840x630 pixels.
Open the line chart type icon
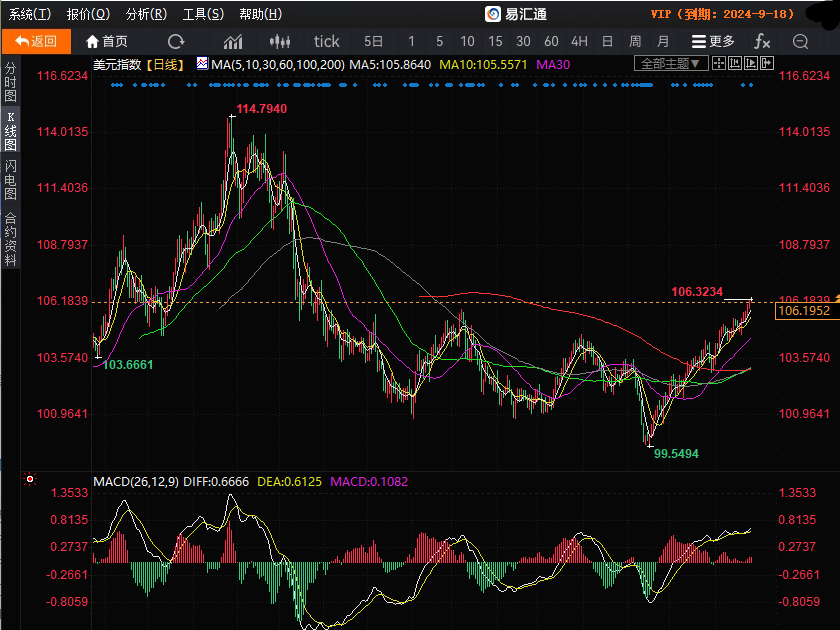233,41
